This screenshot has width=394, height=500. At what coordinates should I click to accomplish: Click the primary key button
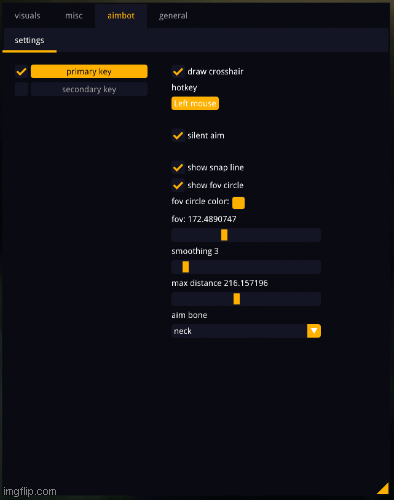pyautogui.click(x=89, y=71)
